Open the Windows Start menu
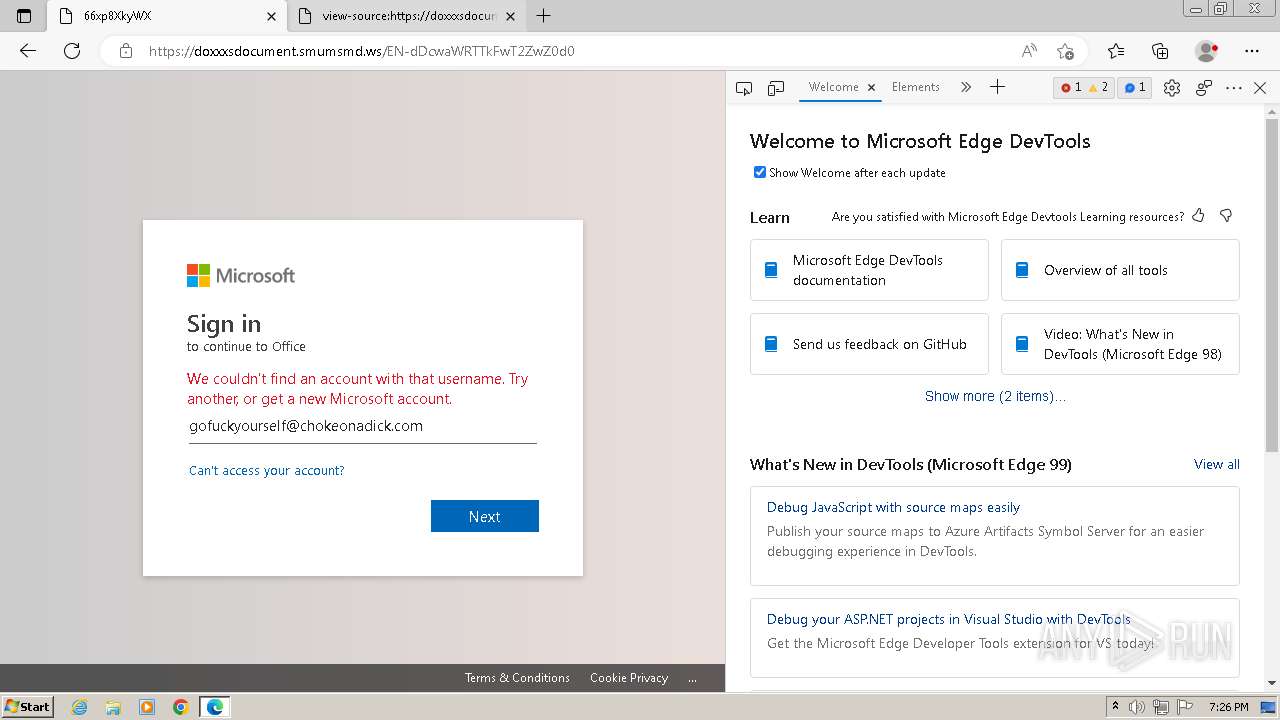The height and width of the screenshot is (720, 1280). 28,707
